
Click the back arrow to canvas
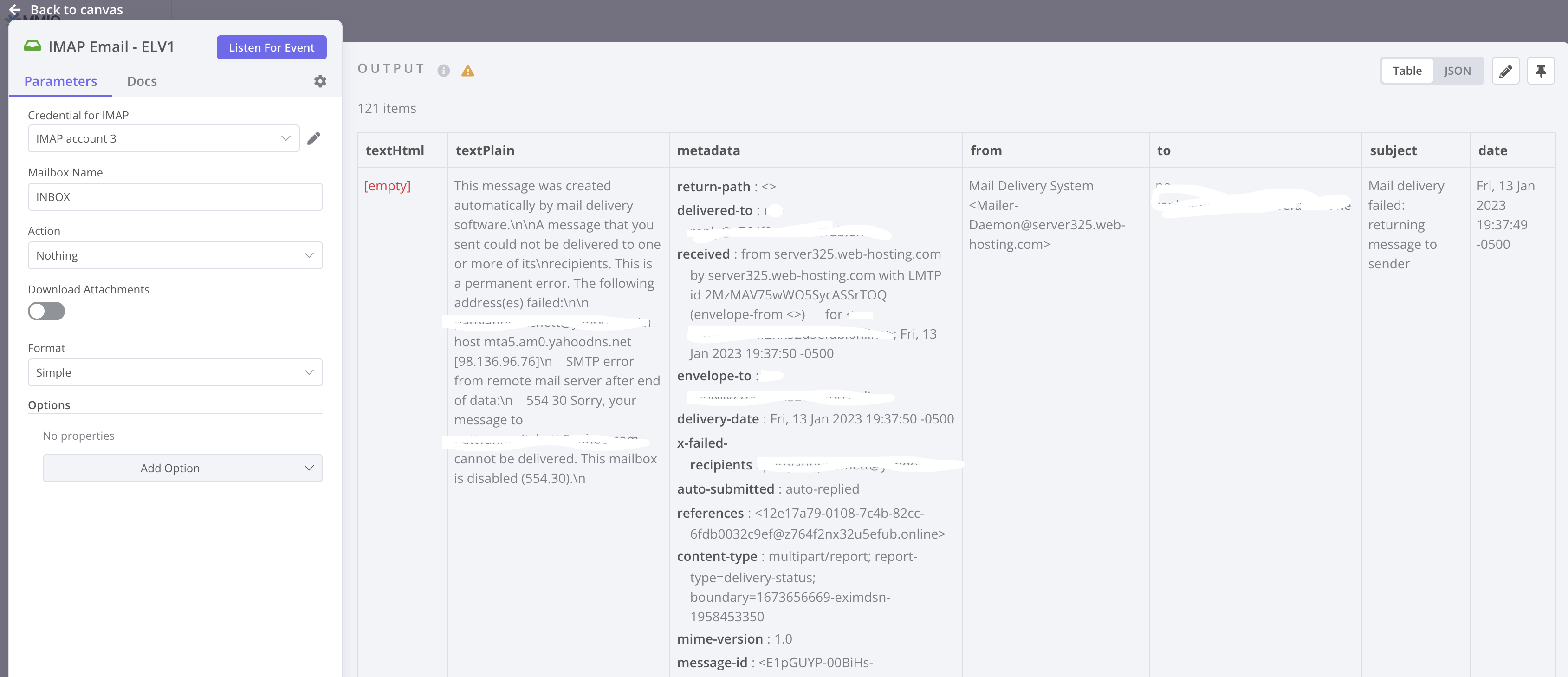click(14, 10)
